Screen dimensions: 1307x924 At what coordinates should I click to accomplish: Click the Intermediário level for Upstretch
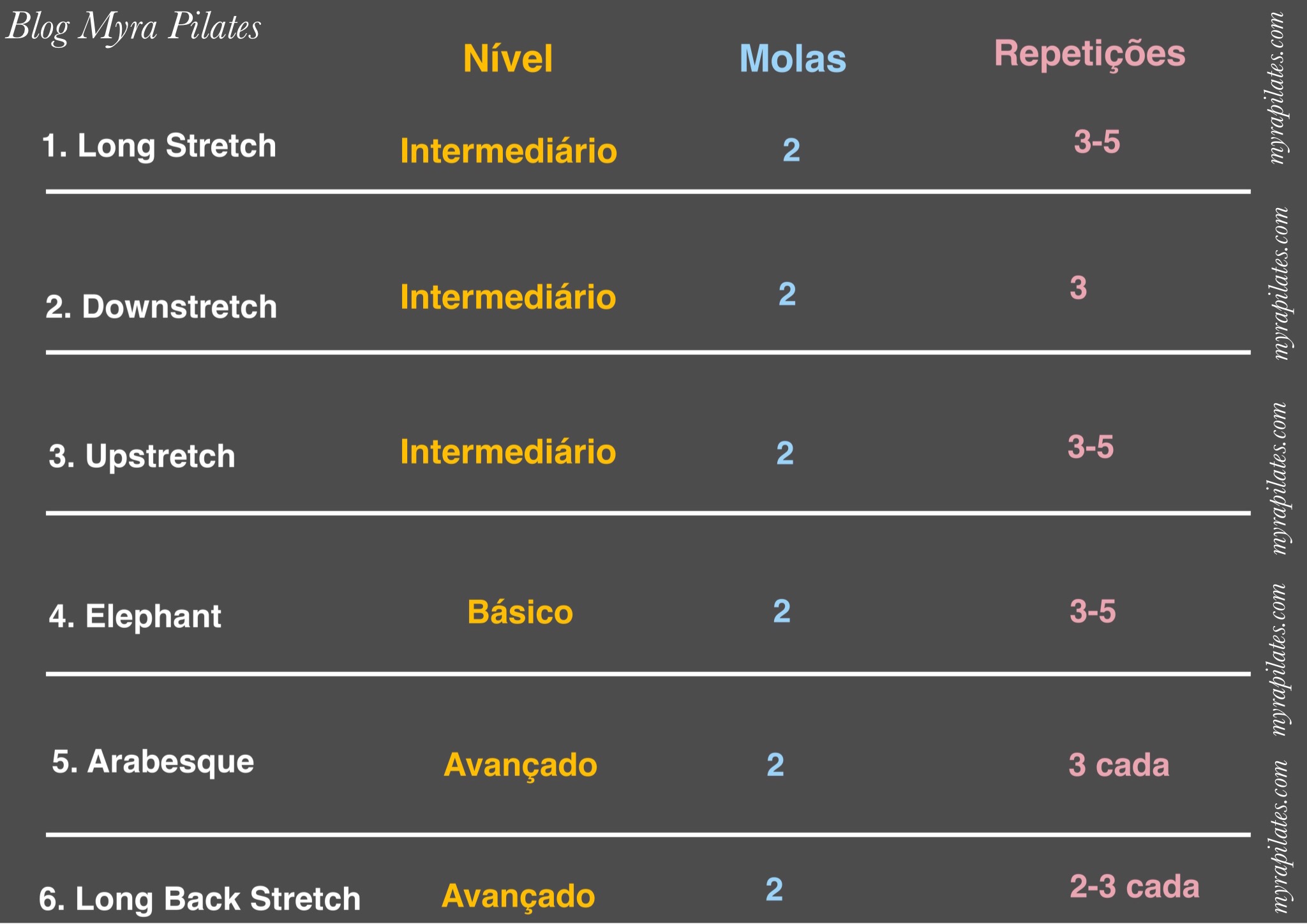point(508,452)
